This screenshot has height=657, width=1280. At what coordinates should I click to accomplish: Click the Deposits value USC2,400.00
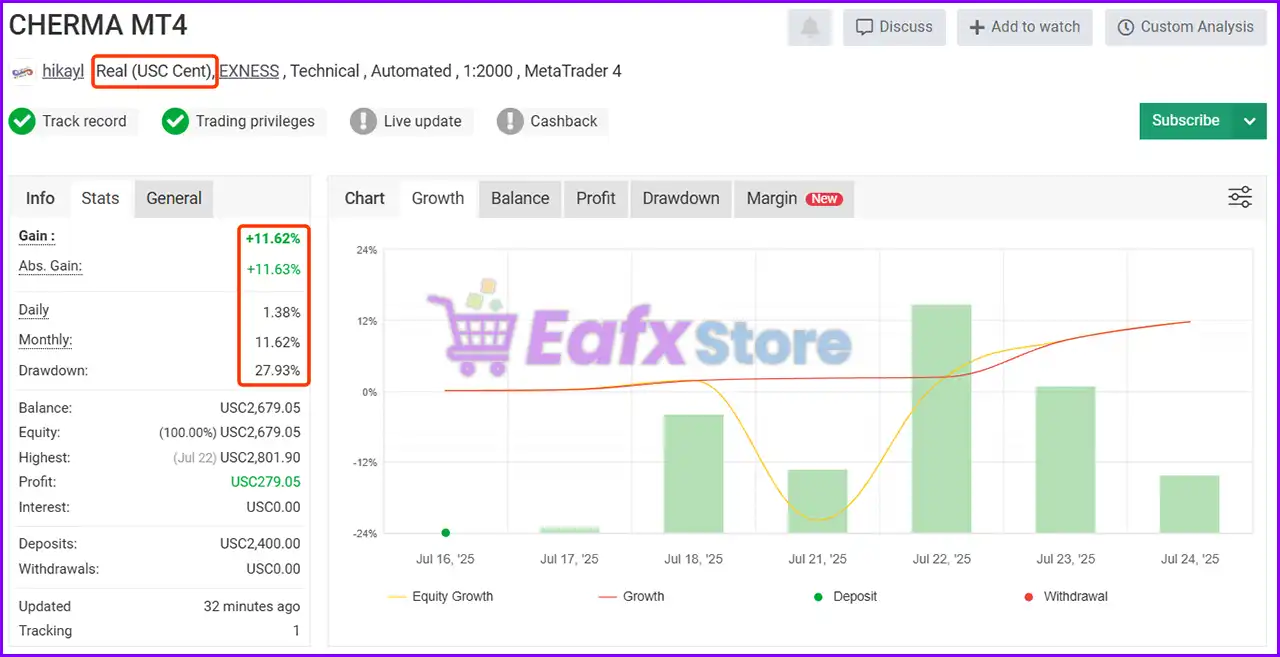(x=260, y=544)
